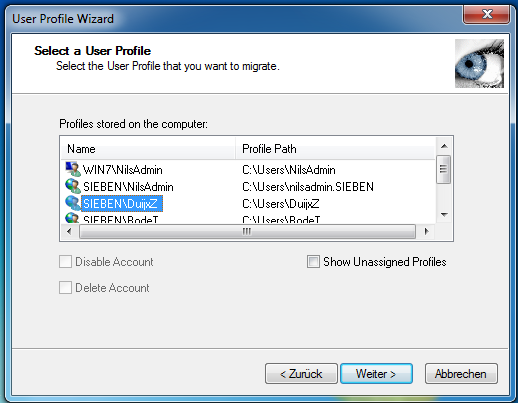Screen dimensions: 518x403
Task: Click the horizontal scroll-left arrow
Action: pyautogui.click(x=69, y=231)
